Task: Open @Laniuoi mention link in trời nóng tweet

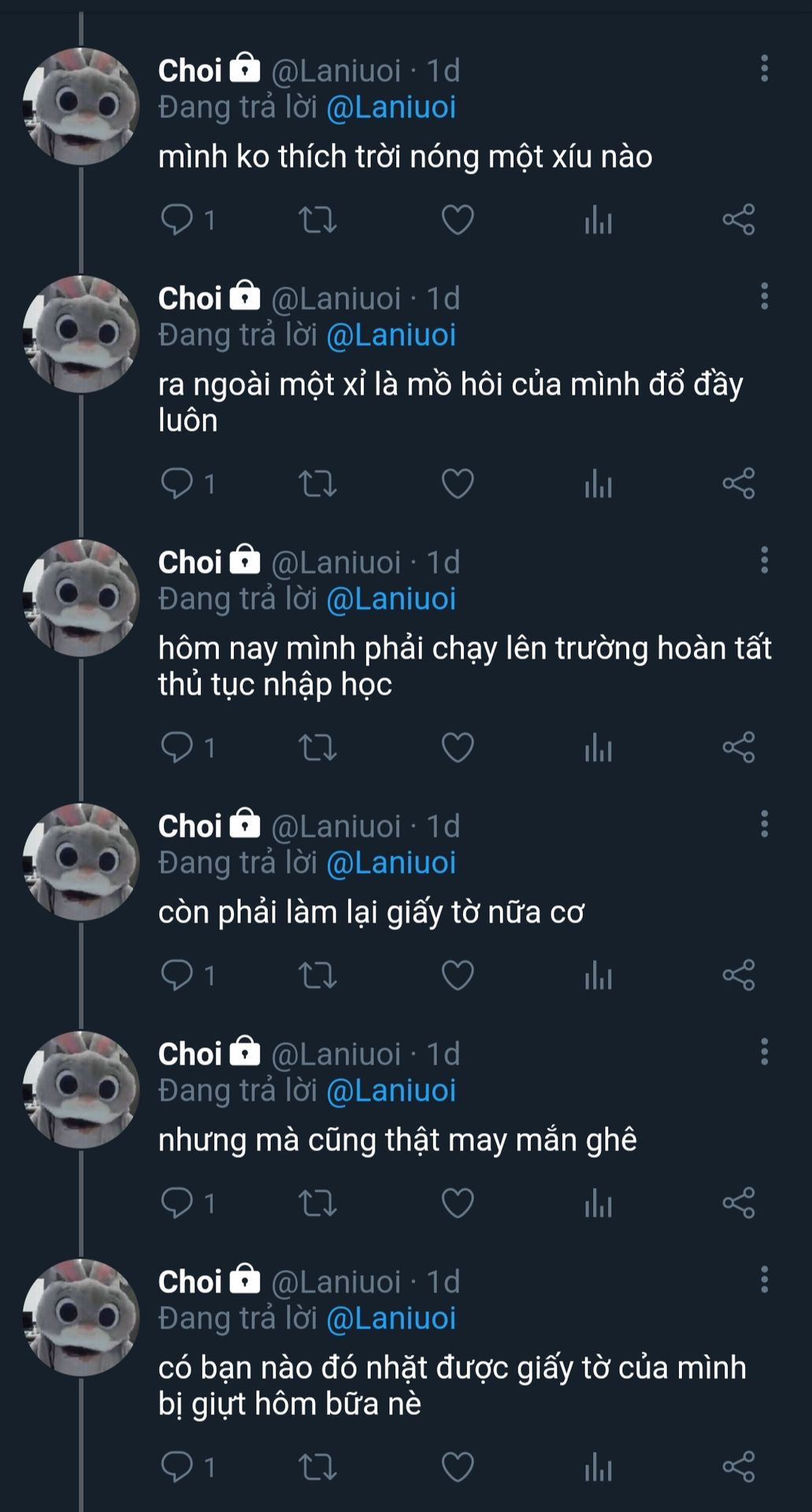Action: [391, 108]
